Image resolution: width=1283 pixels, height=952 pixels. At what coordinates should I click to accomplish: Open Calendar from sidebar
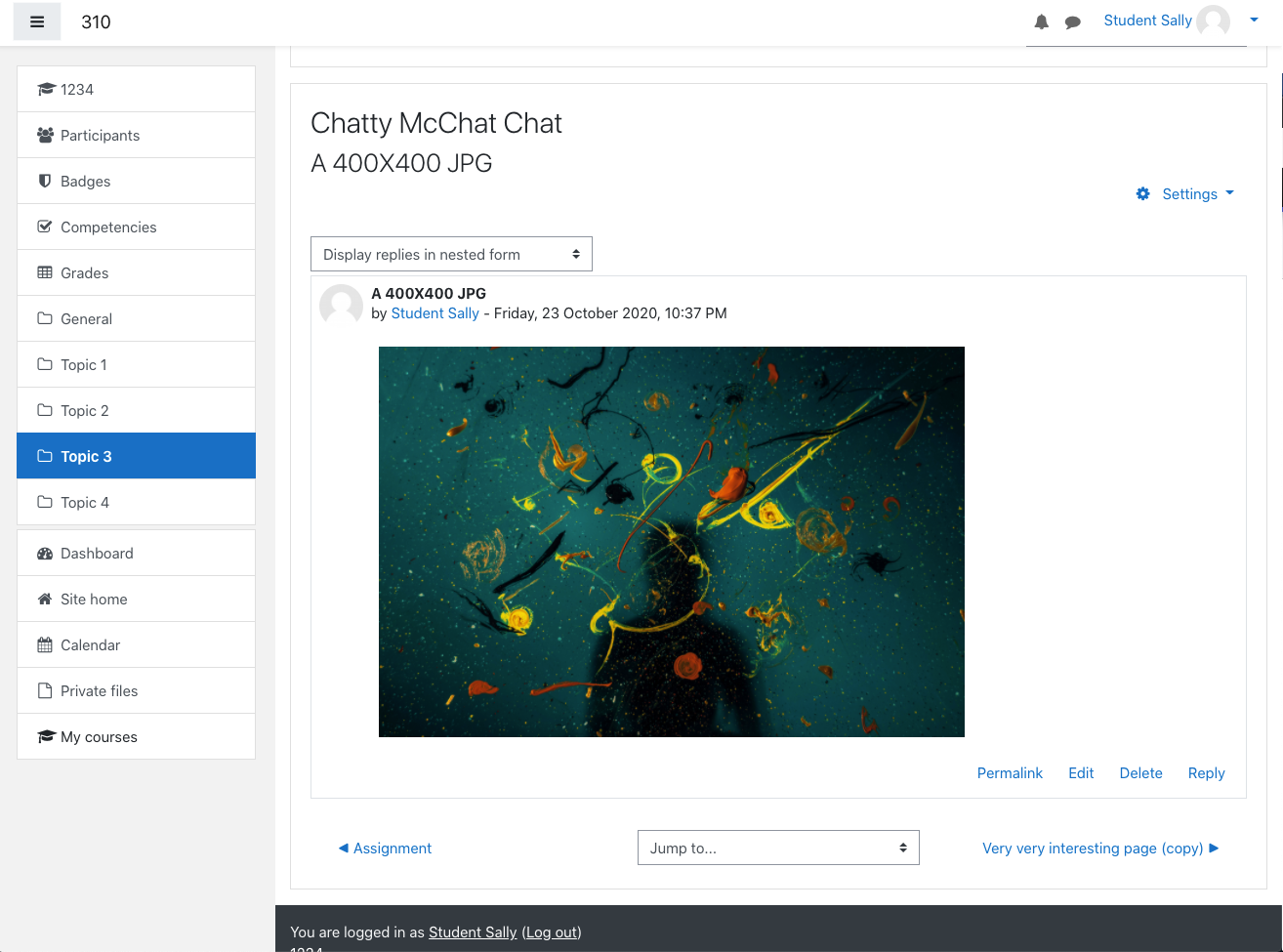point(137,644)
